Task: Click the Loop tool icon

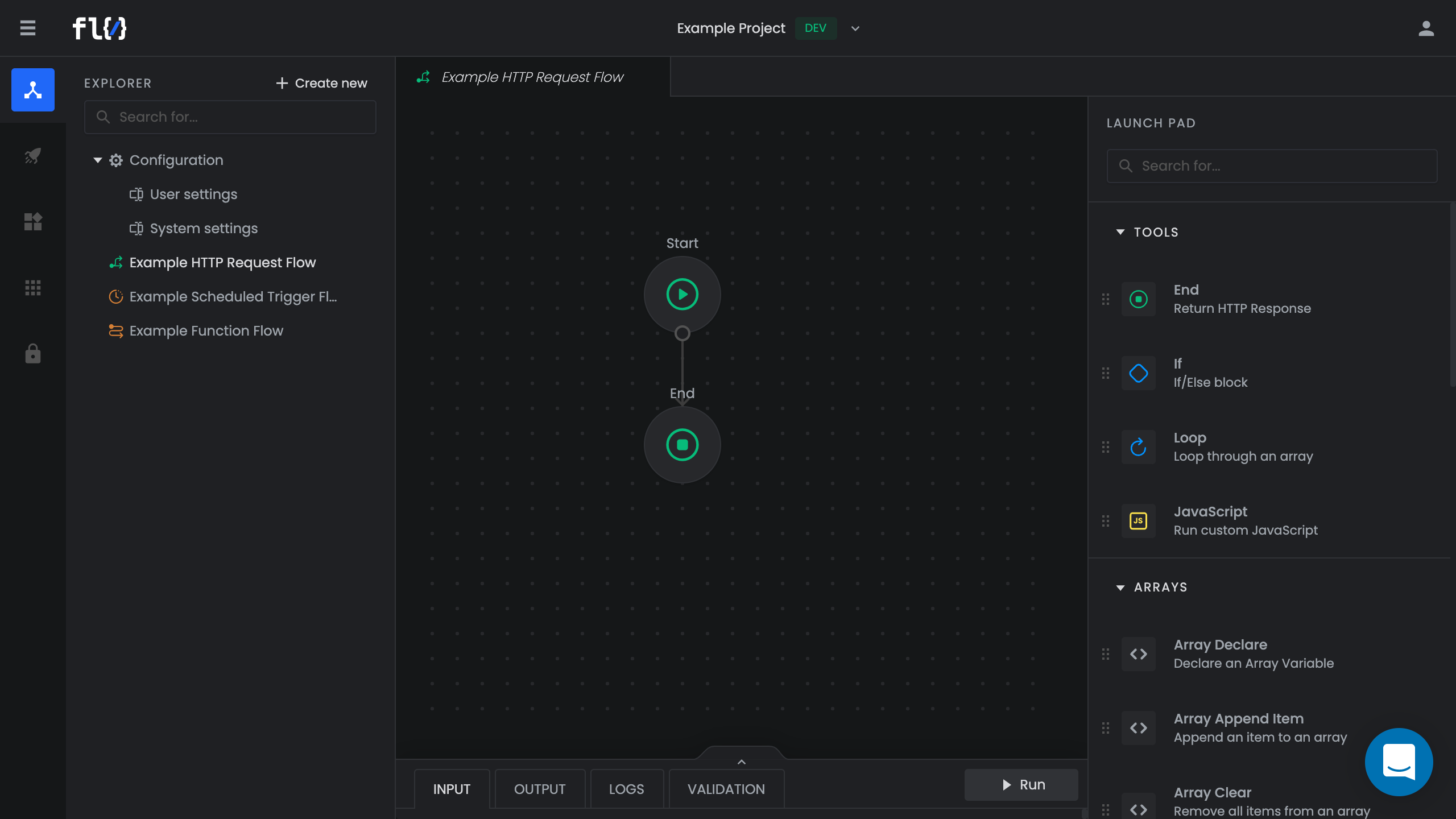Action: click(1138, 447)
